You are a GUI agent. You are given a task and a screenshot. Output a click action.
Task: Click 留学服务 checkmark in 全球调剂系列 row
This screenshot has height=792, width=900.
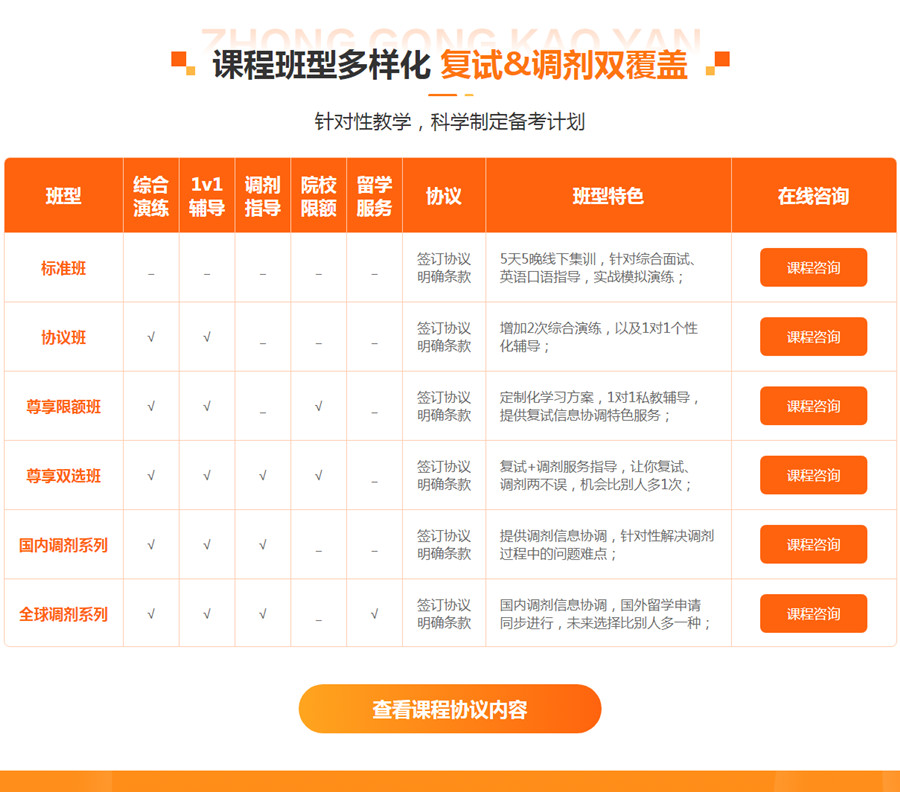(x=374, y=614)
